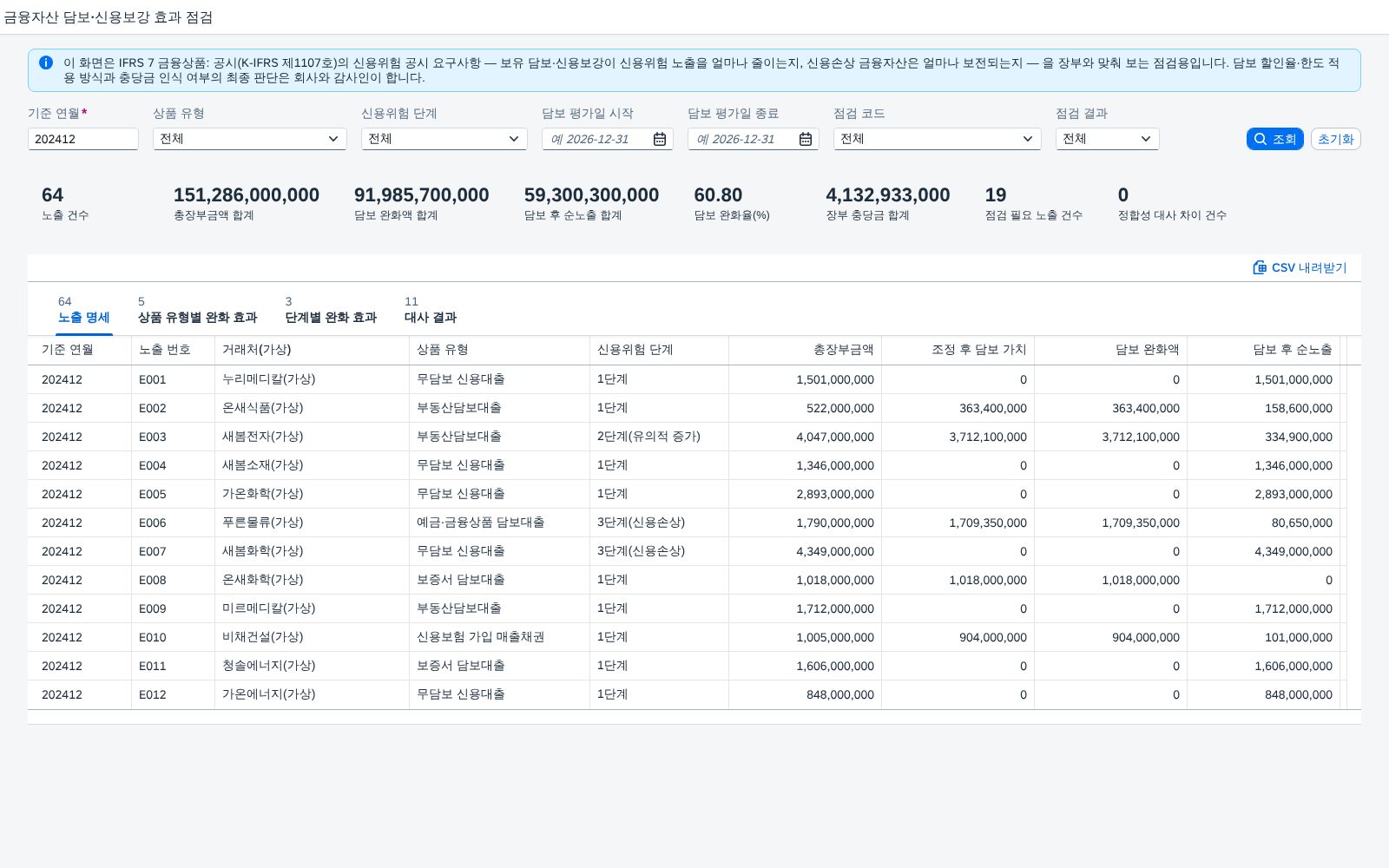
Task: Click the 총장부금액 column header
Action: [806, 350]
